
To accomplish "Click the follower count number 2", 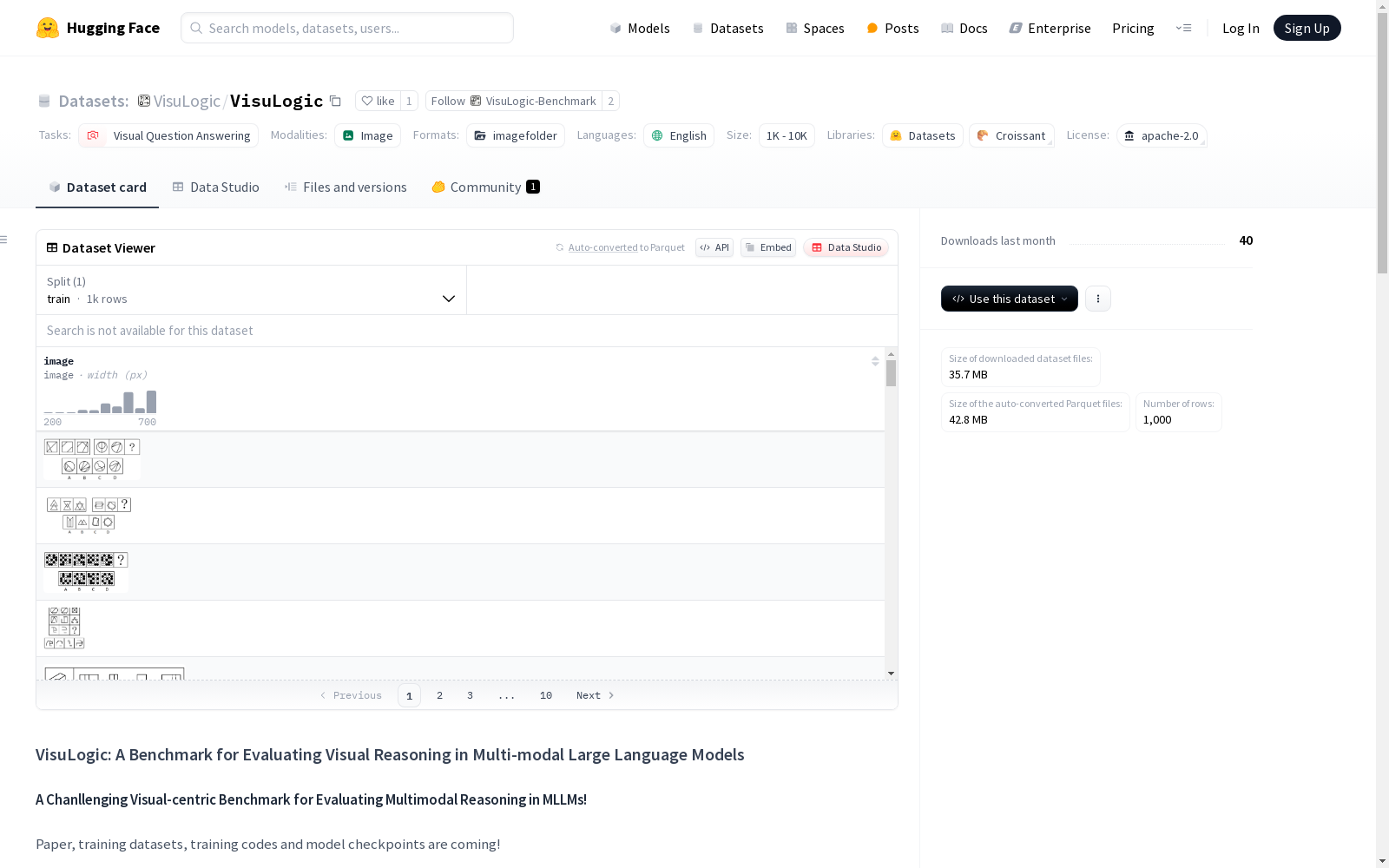I will point(611,101).
